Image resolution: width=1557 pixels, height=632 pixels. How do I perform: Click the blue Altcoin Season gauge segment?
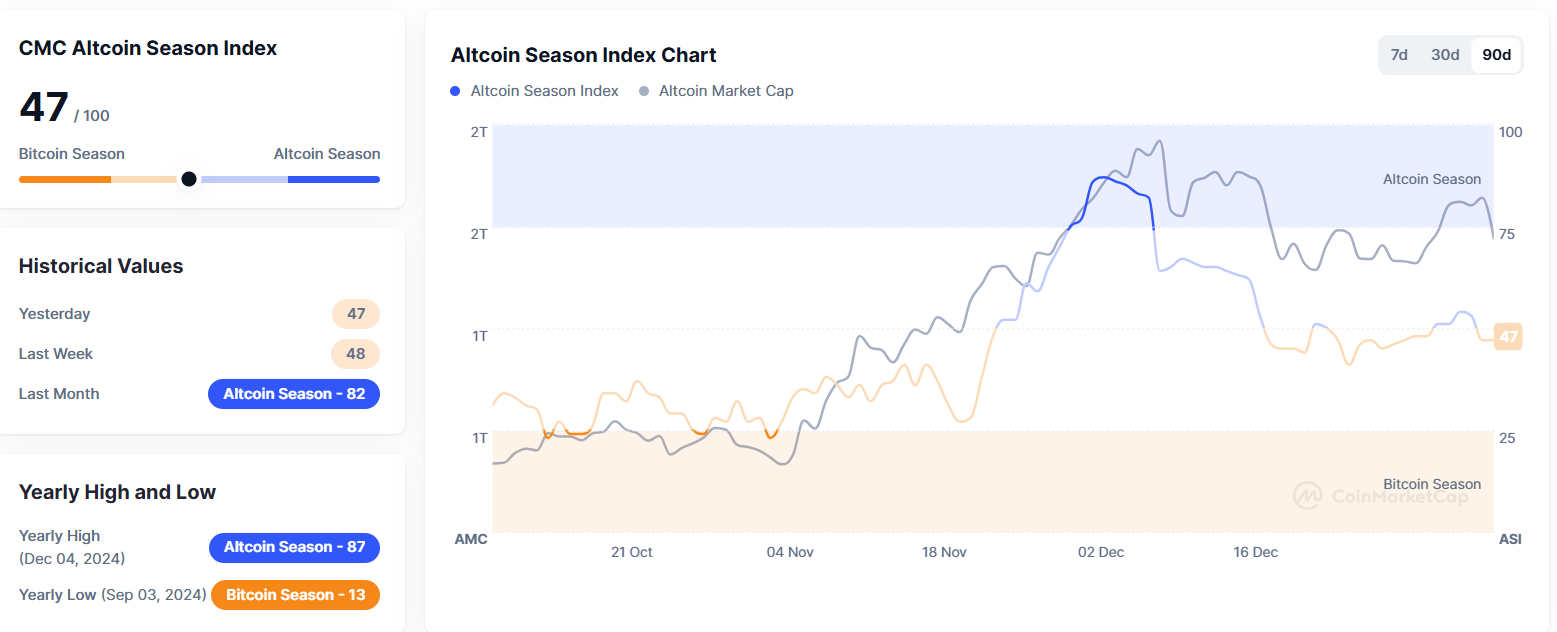(x=334, y=179)
